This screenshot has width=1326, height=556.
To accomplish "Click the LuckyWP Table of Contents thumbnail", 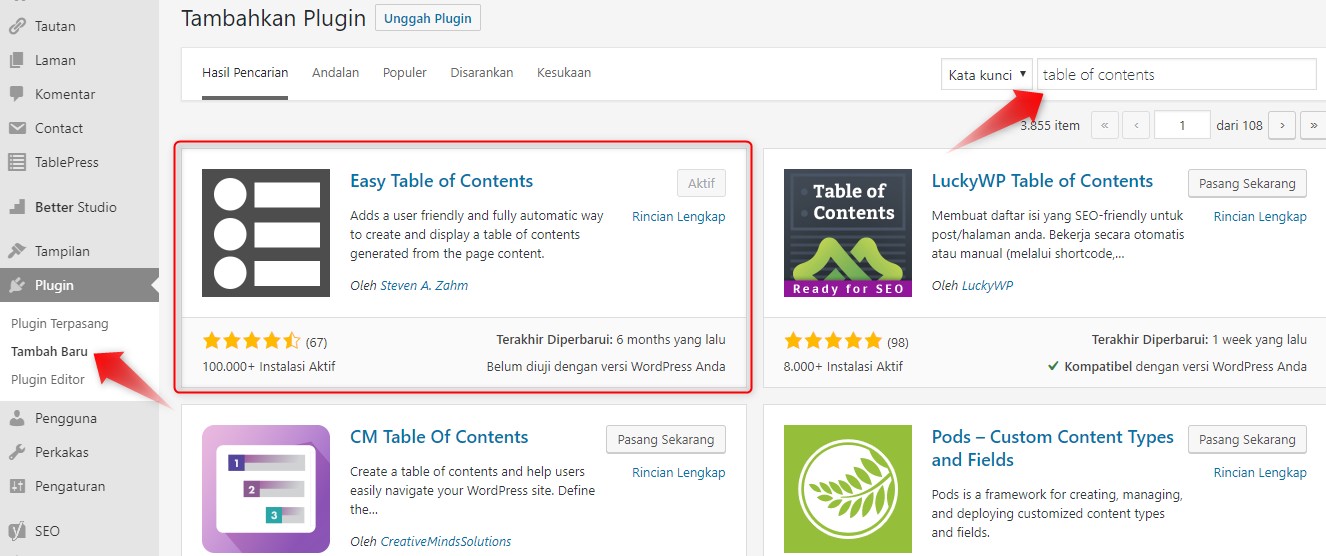I will 847,233.
